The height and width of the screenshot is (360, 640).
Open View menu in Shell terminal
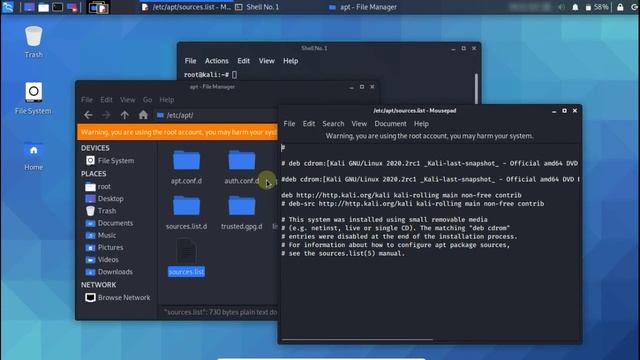(x=267, y=61)
